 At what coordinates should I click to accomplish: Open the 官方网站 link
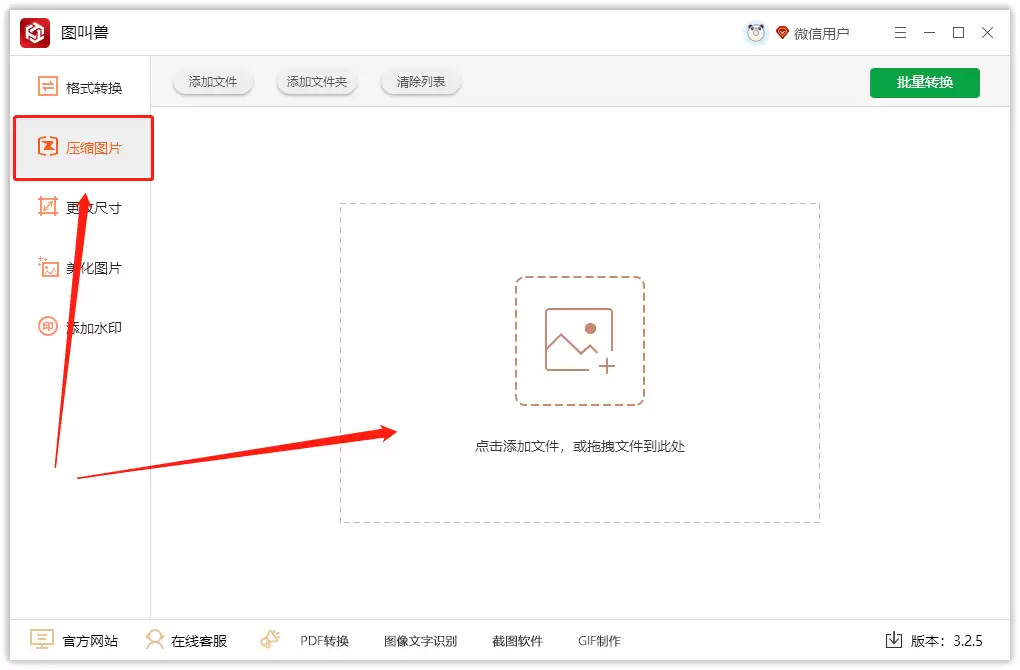[90, 641]
